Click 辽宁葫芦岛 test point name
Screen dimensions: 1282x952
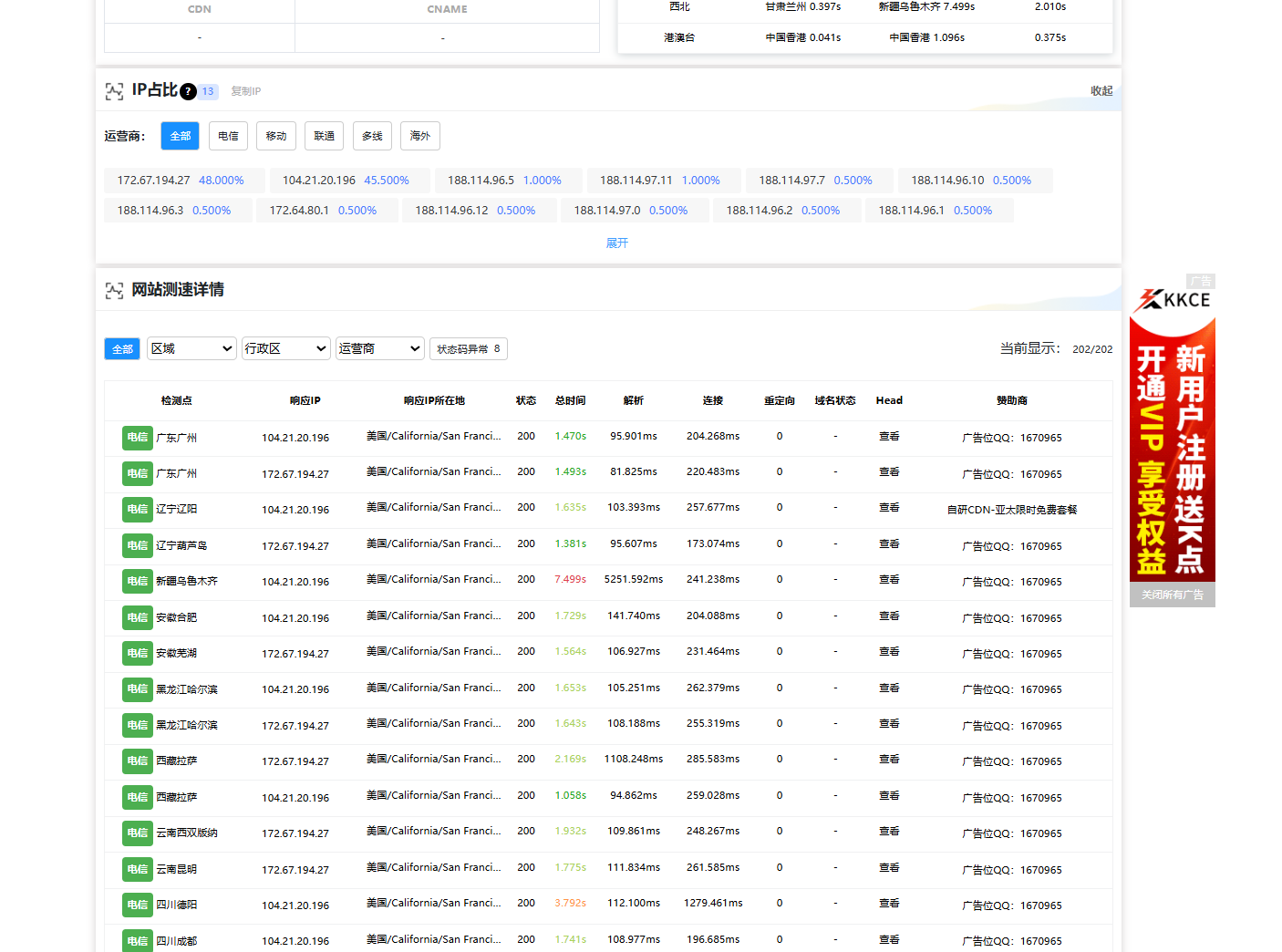[x=181, y=546]
